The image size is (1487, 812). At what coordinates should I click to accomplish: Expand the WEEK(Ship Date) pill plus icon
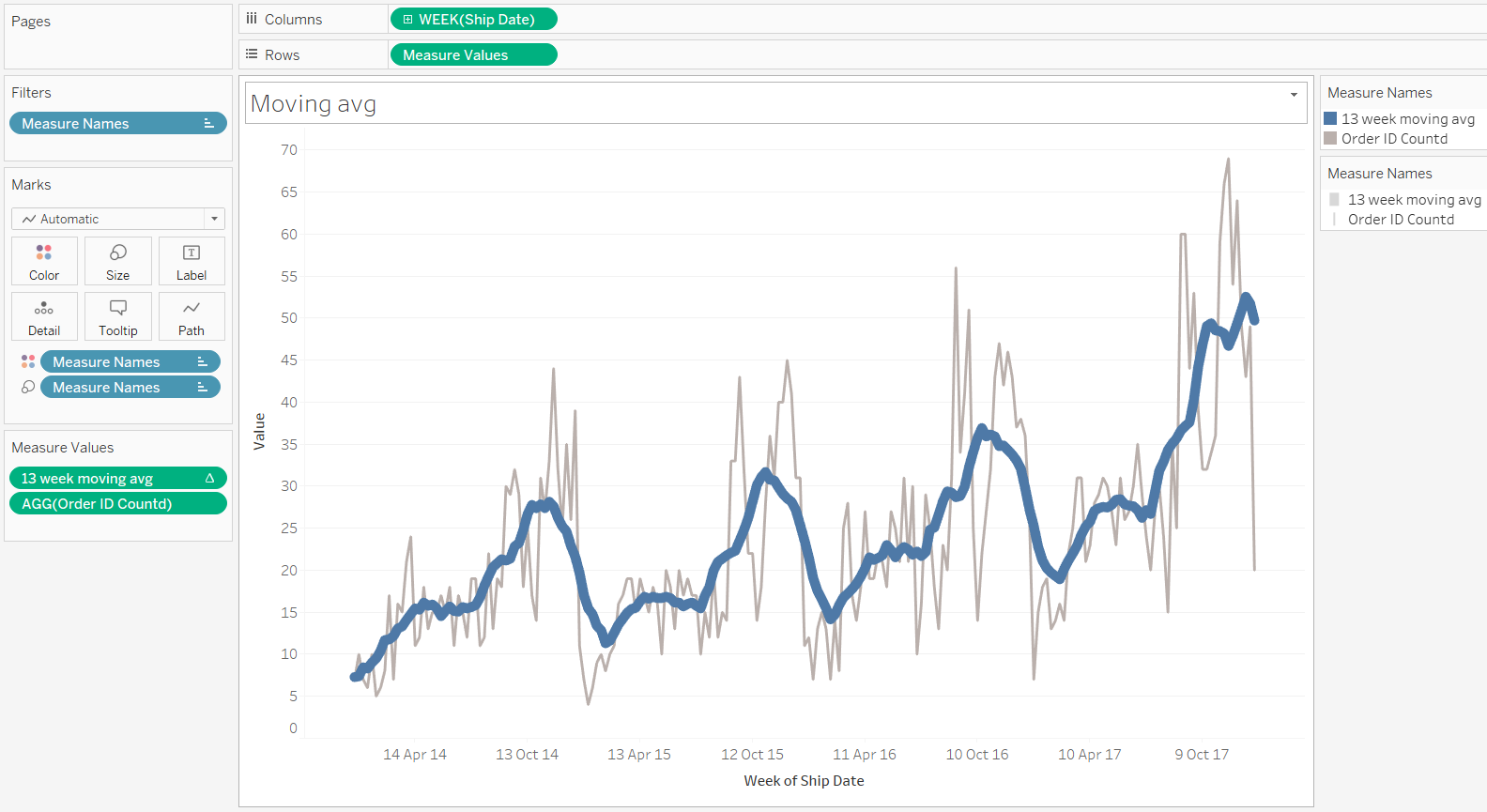[407, 20]
